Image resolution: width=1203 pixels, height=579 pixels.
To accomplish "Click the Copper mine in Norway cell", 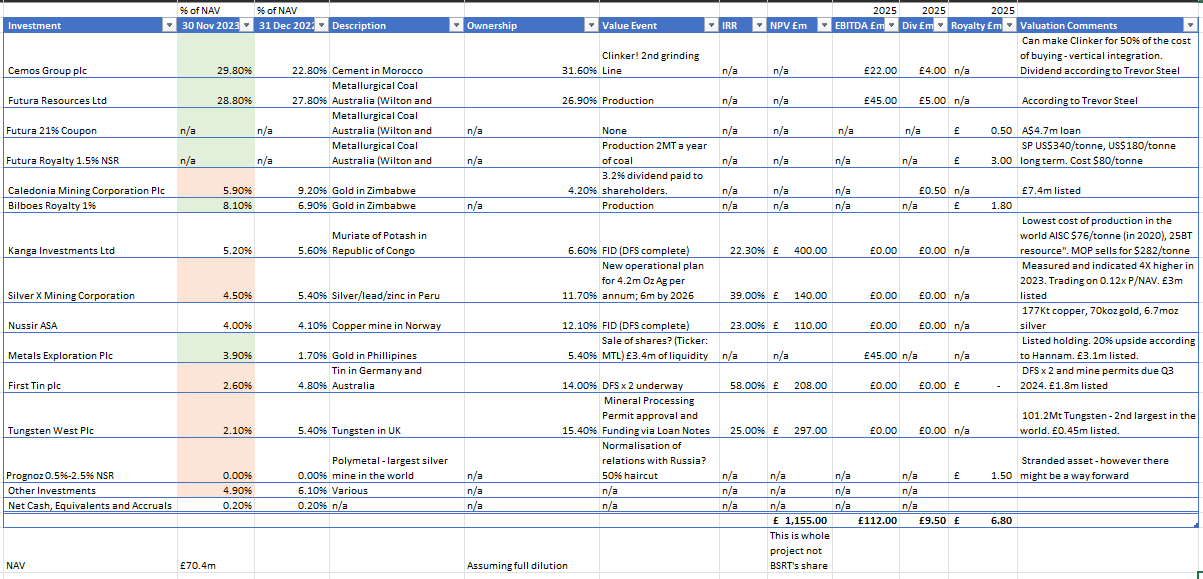I will coord(396,318).
